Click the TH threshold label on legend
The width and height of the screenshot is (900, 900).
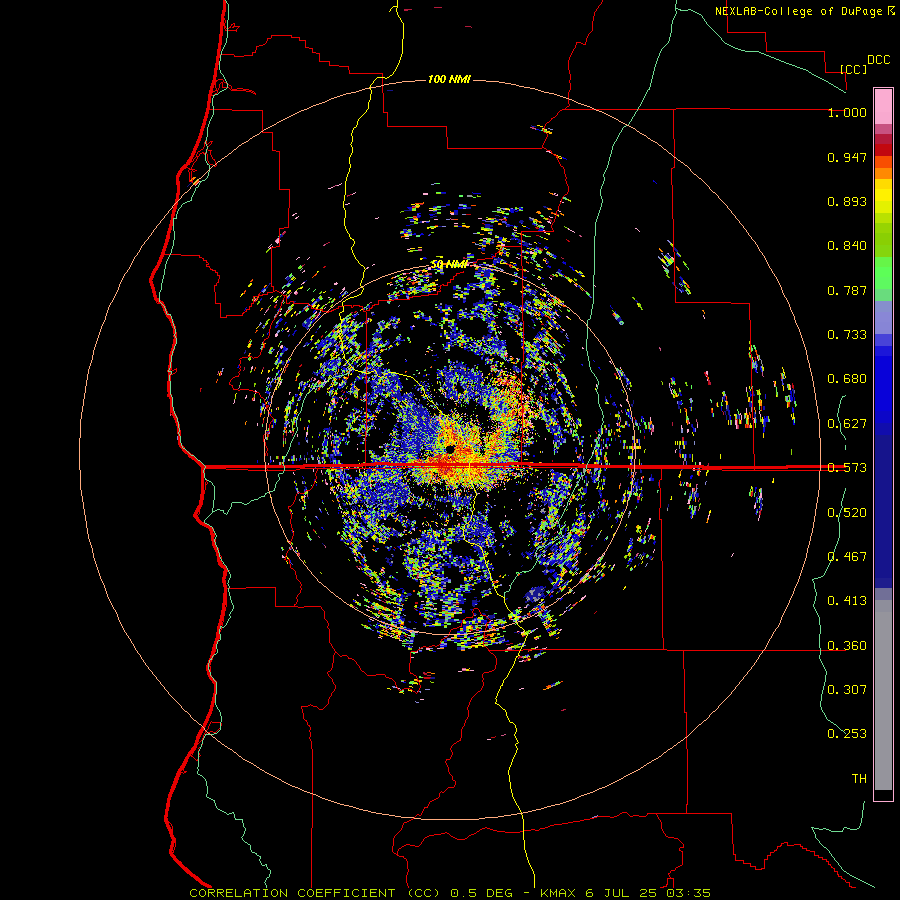pos(859,779)
